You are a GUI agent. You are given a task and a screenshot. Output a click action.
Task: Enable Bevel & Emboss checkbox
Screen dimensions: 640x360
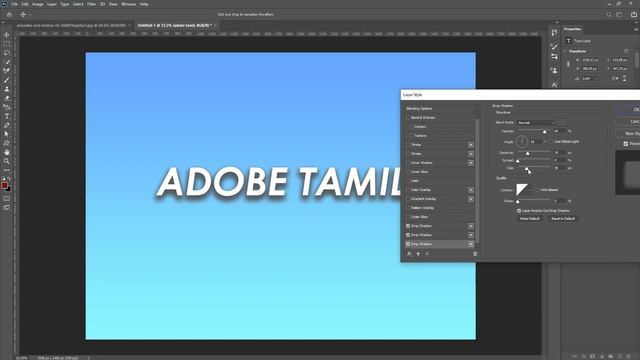408,118
